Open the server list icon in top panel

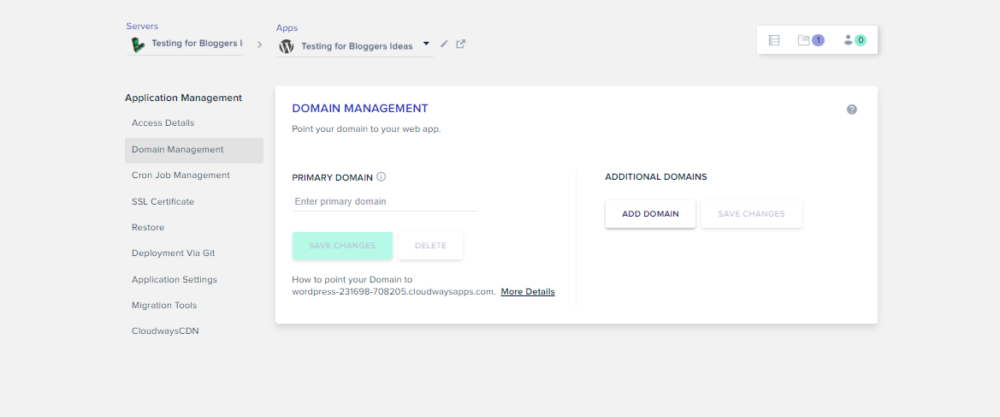774,40
